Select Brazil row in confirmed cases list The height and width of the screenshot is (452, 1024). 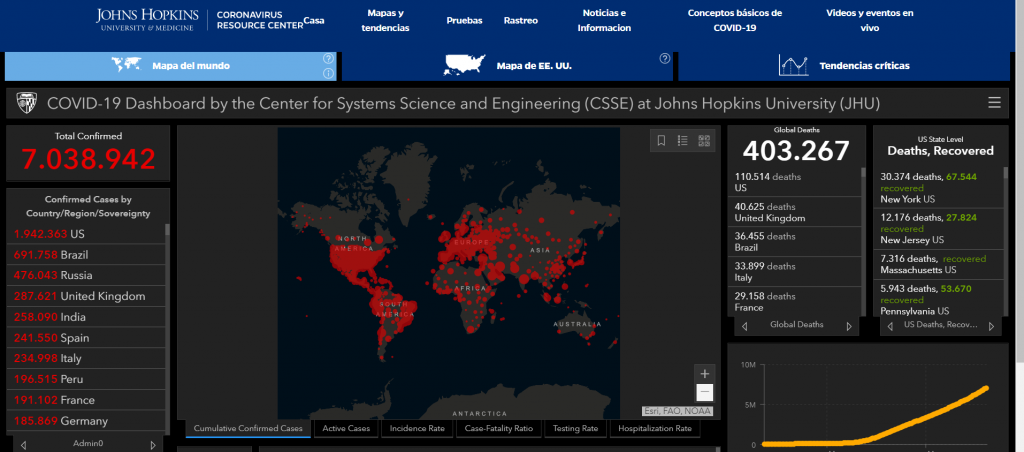click(86, 255)
